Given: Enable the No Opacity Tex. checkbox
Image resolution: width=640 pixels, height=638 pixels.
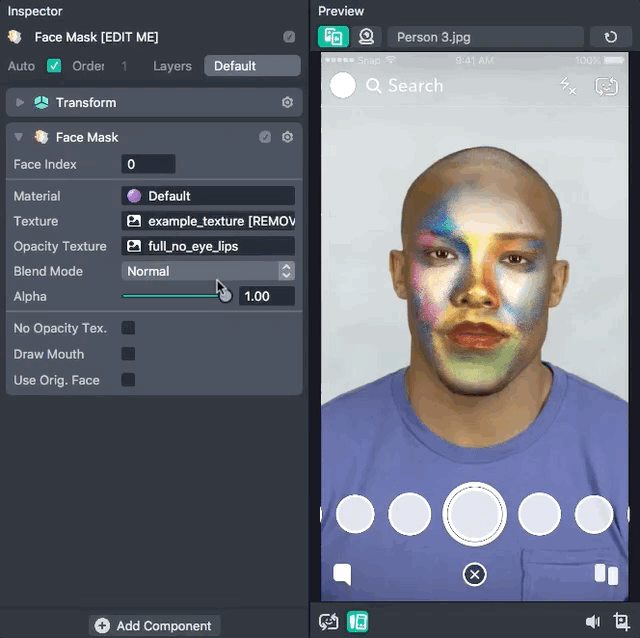Looking at the screenshot, I should point(128,328).
